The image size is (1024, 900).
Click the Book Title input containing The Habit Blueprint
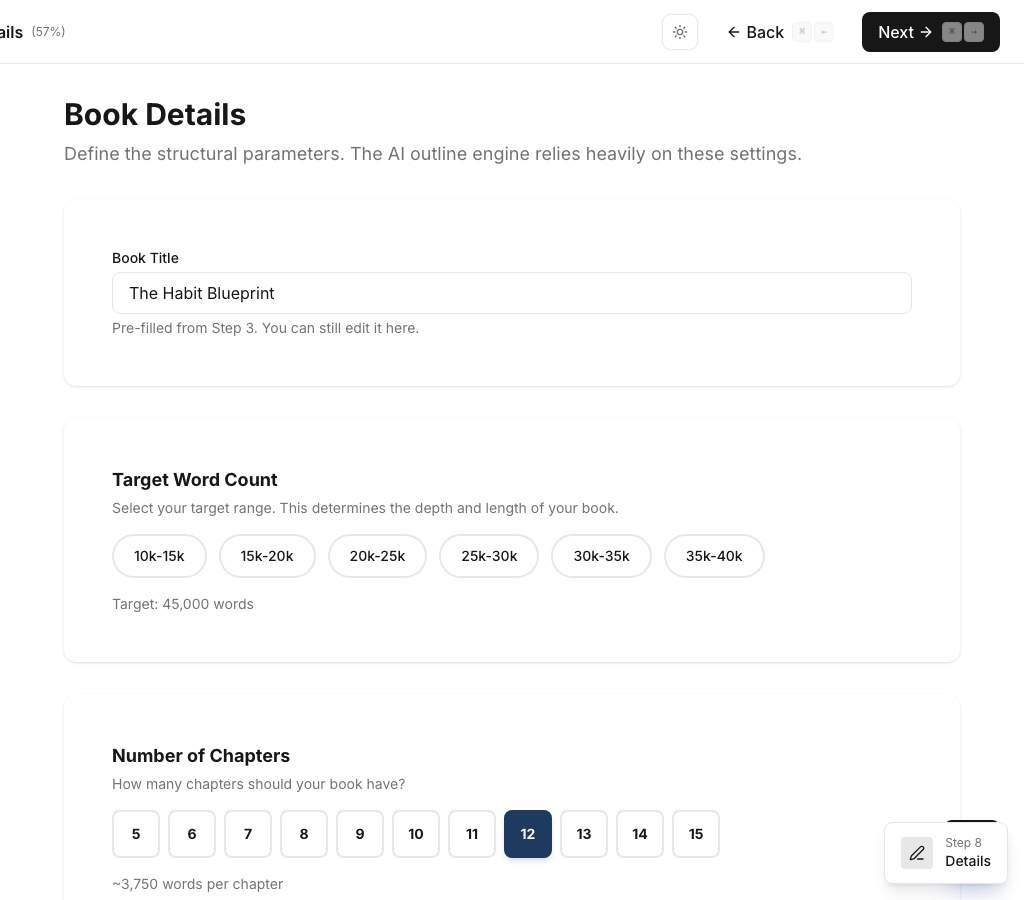[x=512, y=293]
